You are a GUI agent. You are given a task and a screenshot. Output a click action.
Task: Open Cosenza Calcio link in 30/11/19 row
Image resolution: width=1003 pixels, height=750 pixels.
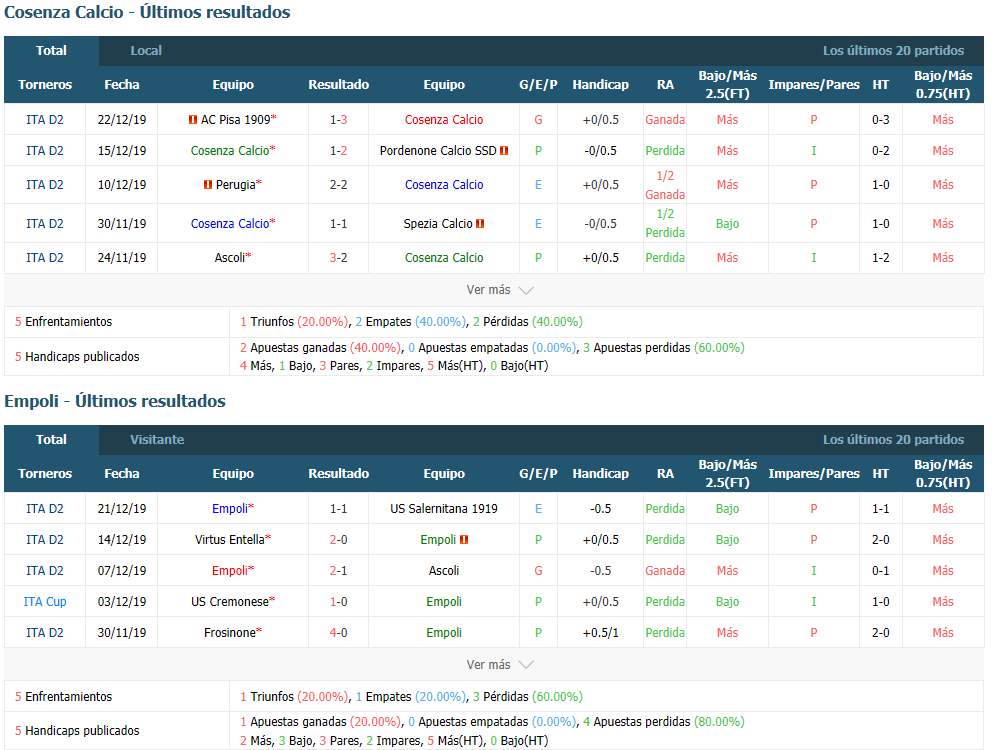(x=230, y=224)
